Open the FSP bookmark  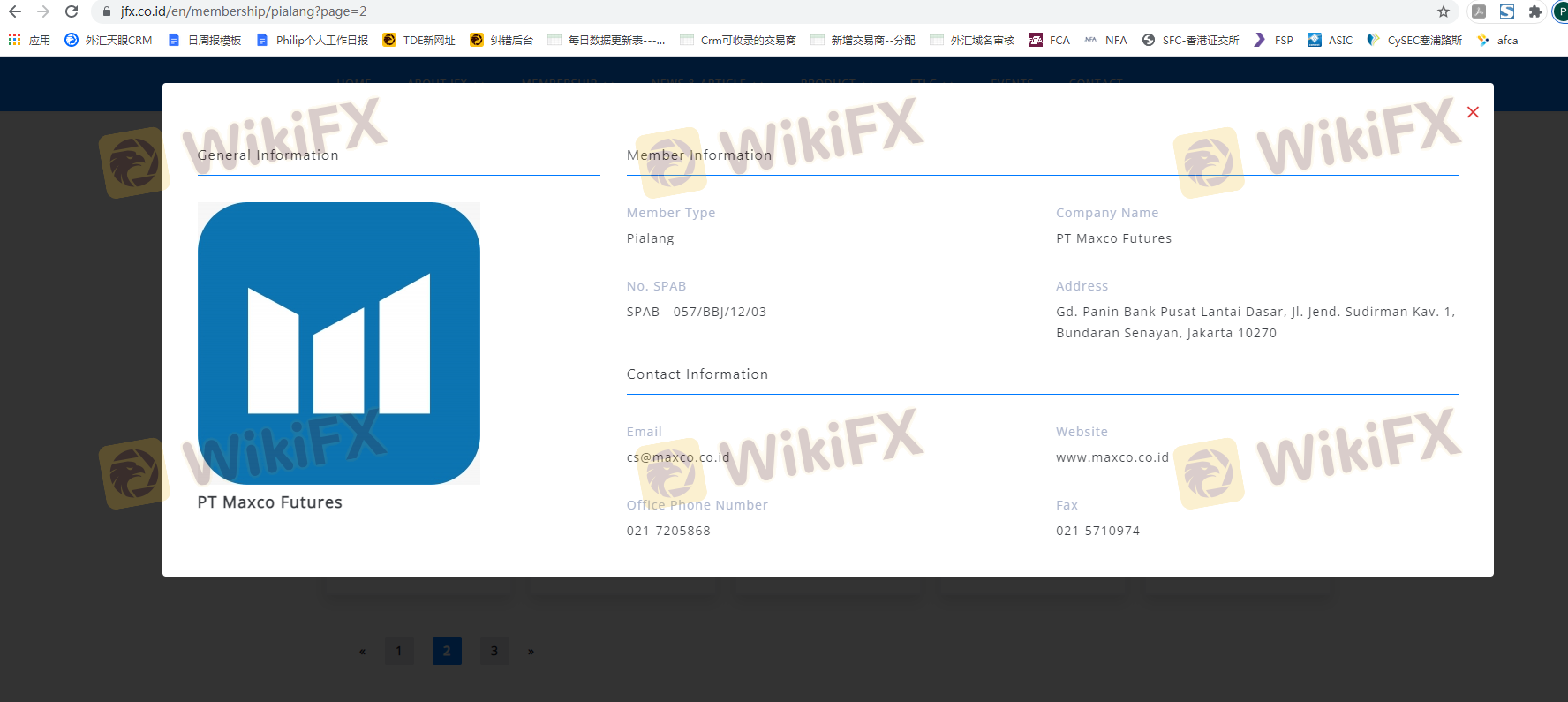[x=1274, y=40]
